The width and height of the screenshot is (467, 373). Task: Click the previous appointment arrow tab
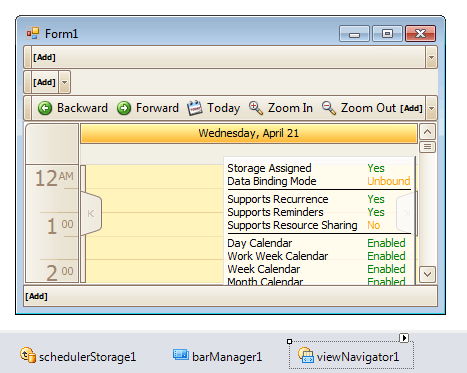coord(91,213)
